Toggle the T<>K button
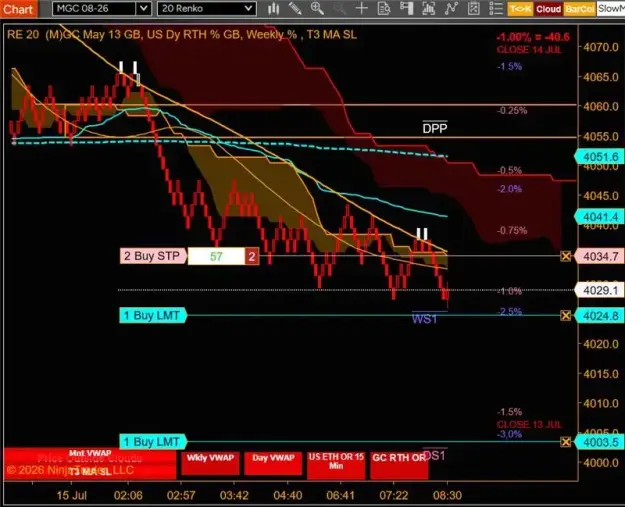Viewport: 625px width, 507px height. [x=520, y=9]
